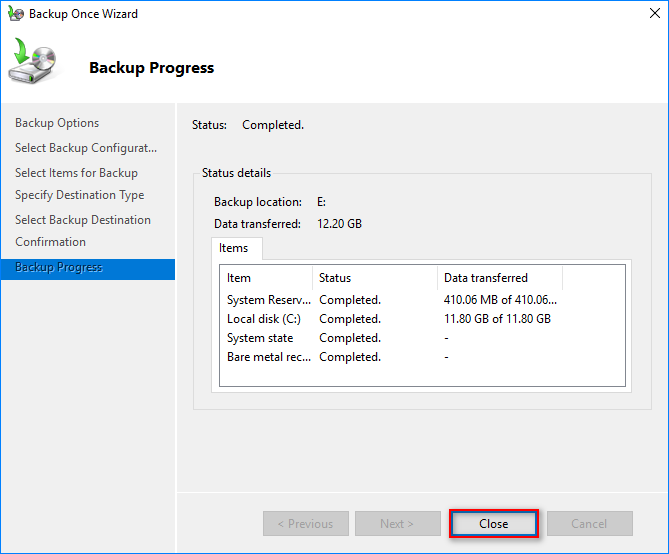The height and width of the screenshot is (554, 669).
Task: Click the Backup Progress heading
Action: pos(151,68)
